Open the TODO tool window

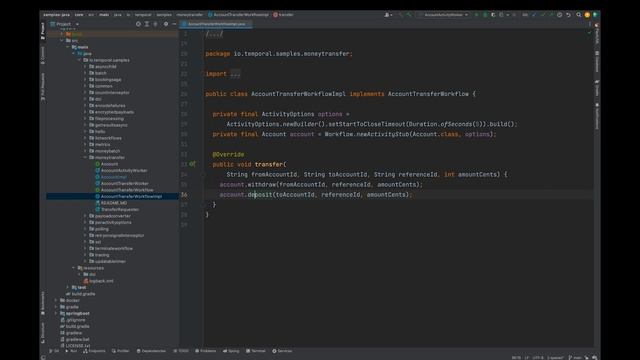click(181, 351)
